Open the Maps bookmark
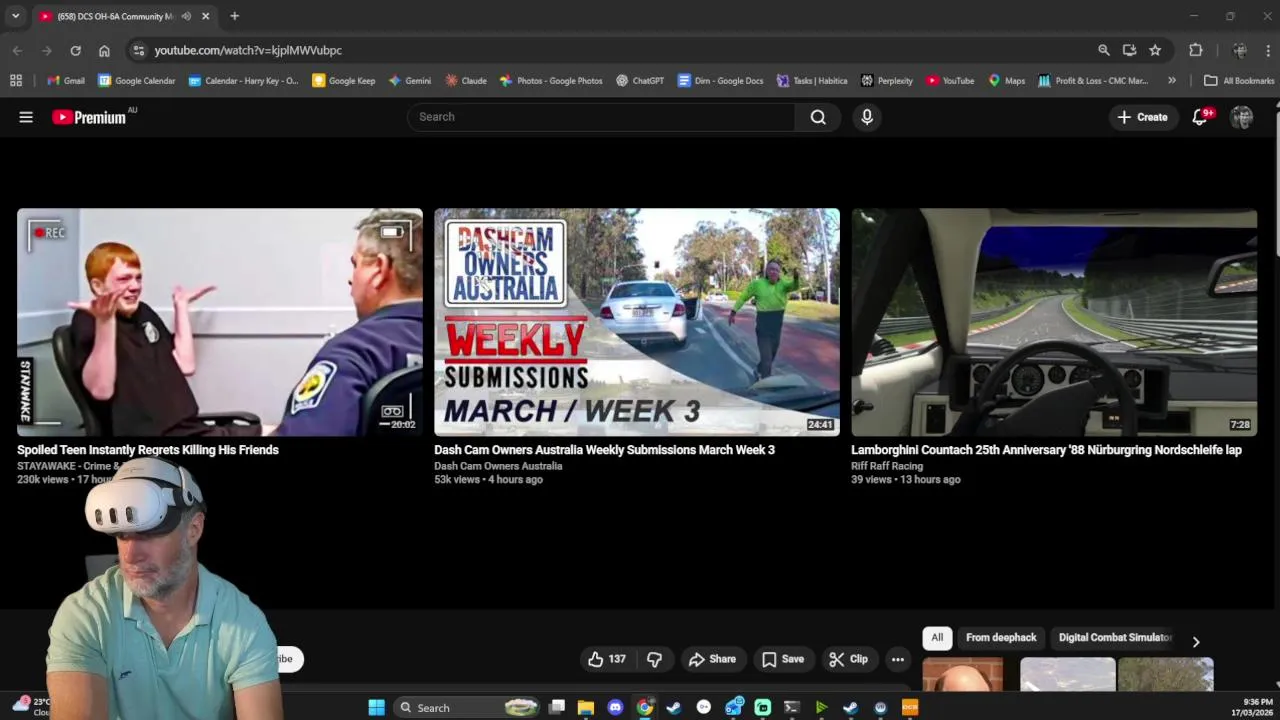The height and width of the screenshot is (720, 1280). tap(1007, 80)
